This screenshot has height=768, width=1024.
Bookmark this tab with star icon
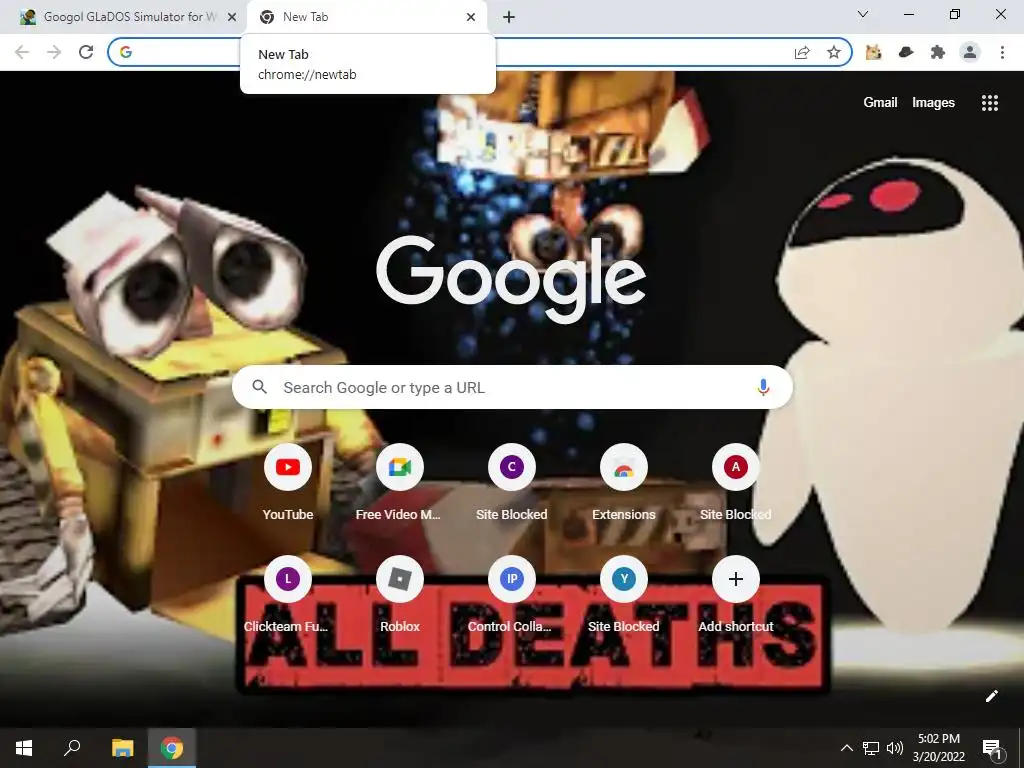tap(833, 52)
